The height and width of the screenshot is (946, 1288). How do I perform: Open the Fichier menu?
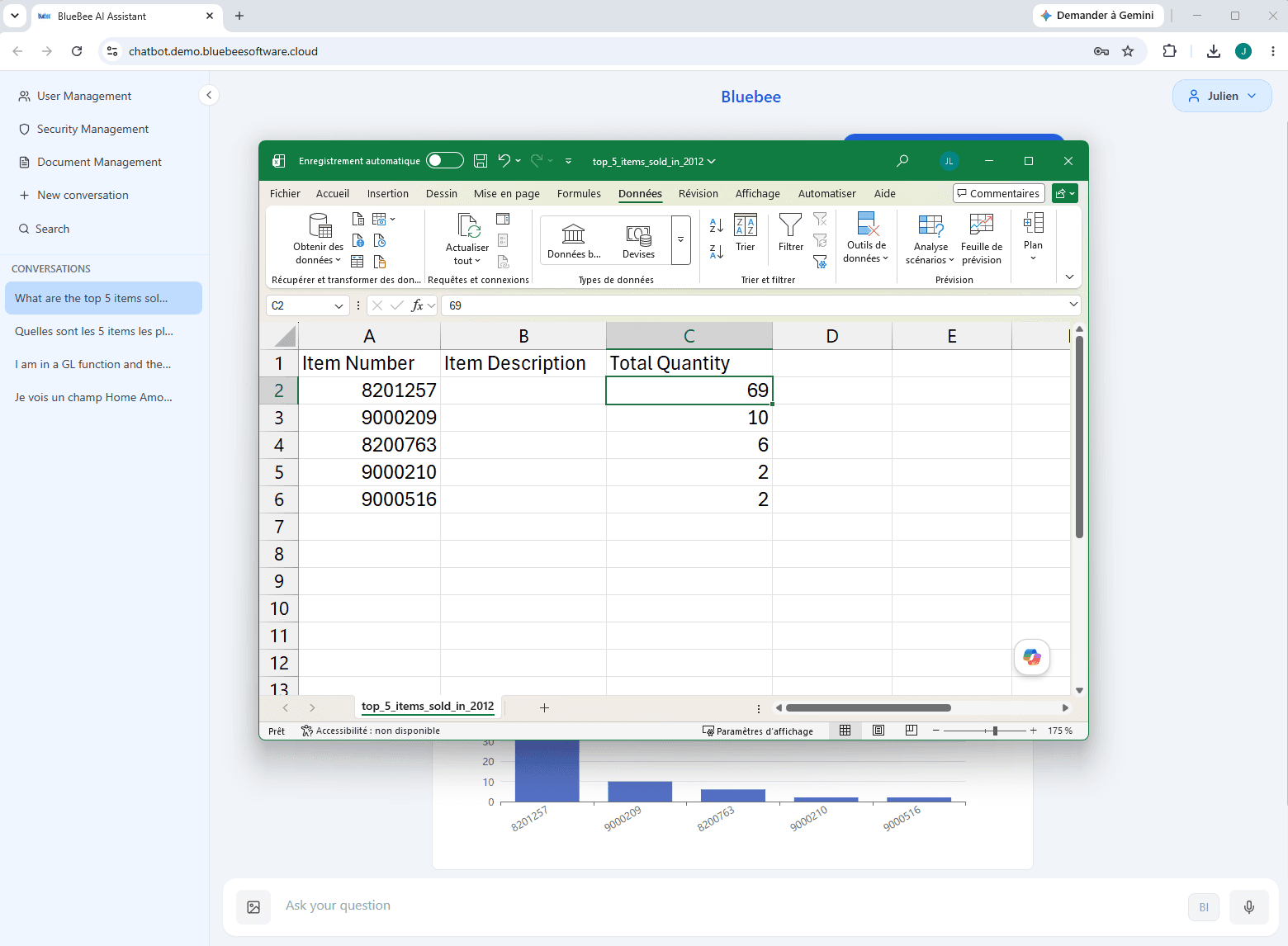click(285, 193)
